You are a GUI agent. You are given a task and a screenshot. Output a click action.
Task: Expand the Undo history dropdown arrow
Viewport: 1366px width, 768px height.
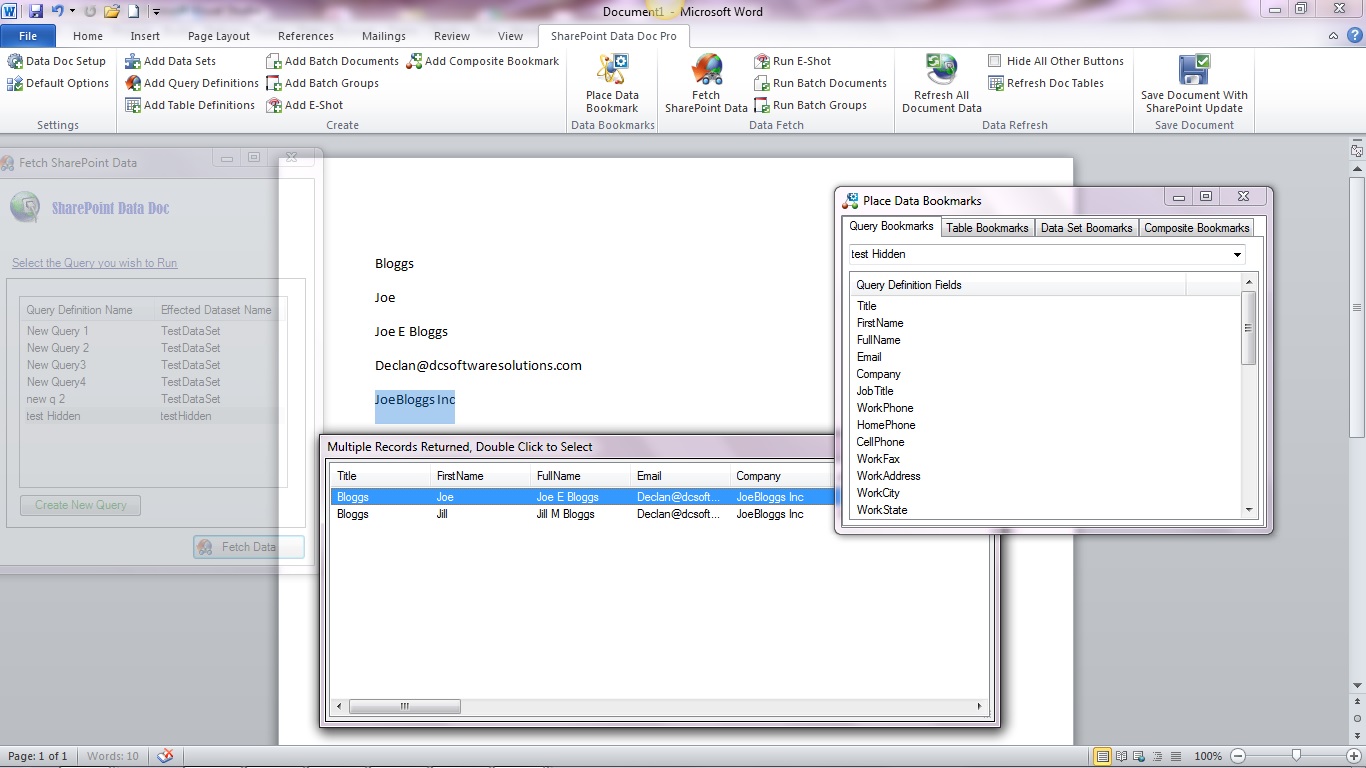72,12
